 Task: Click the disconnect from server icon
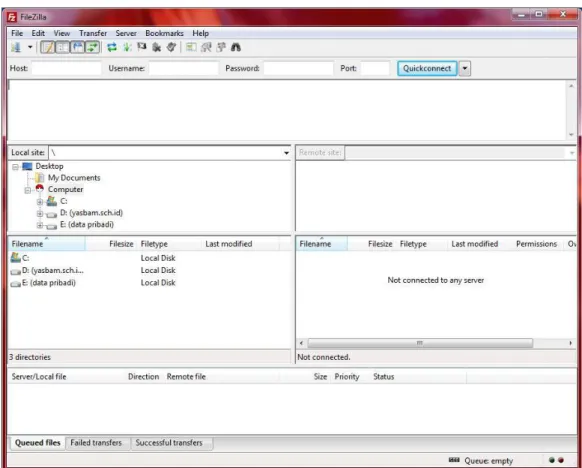157,47
